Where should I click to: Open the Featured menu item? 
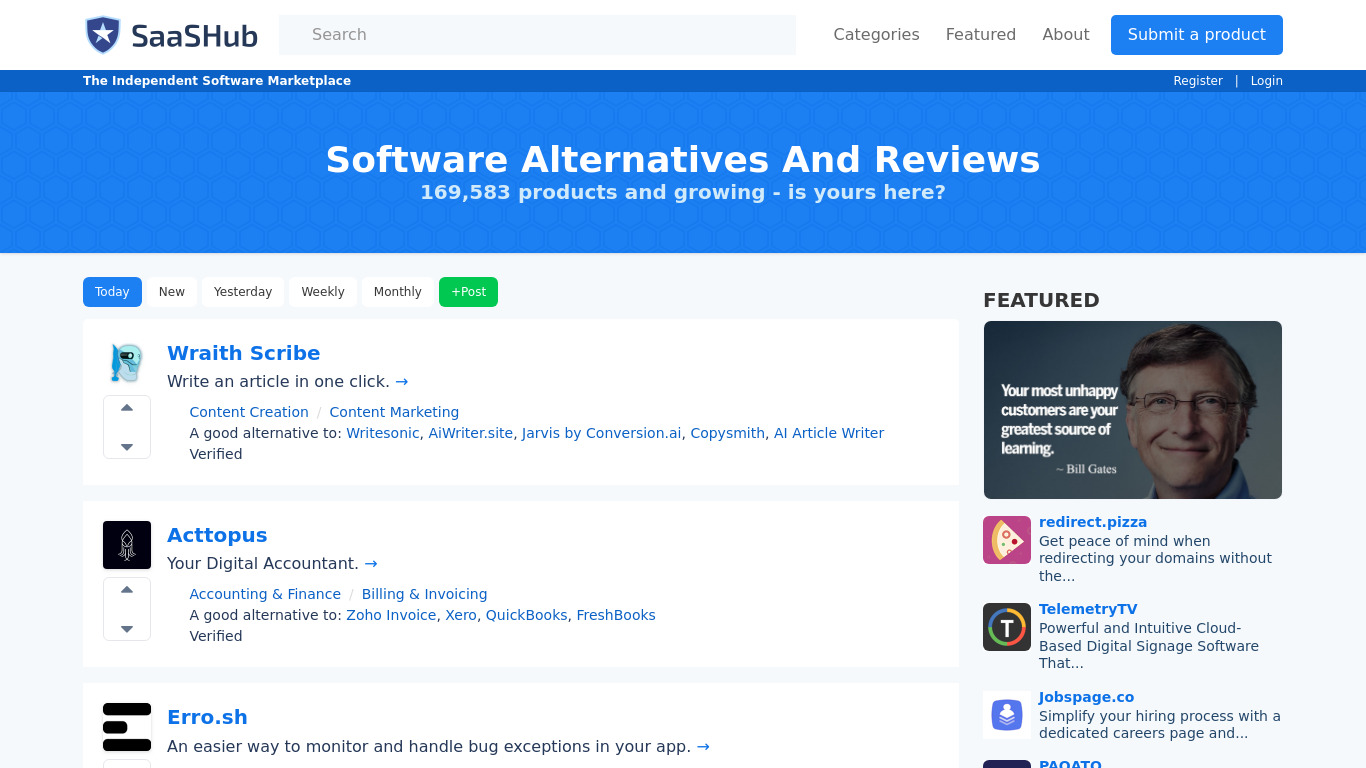point(981,34)
